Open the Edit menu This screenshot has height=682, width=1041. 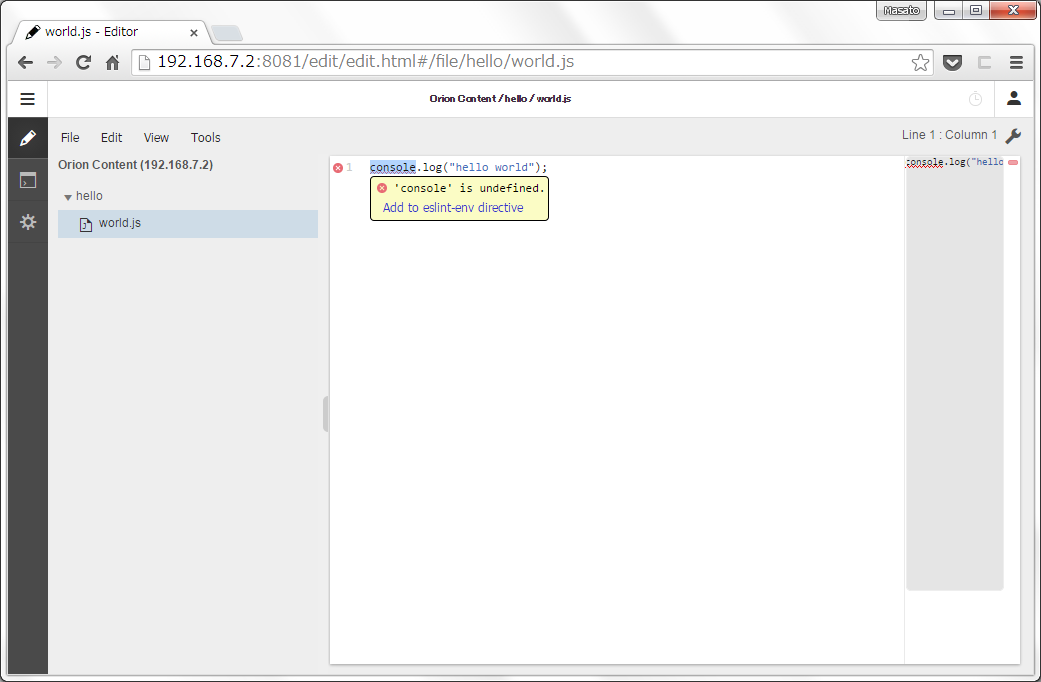coord(111,137)
